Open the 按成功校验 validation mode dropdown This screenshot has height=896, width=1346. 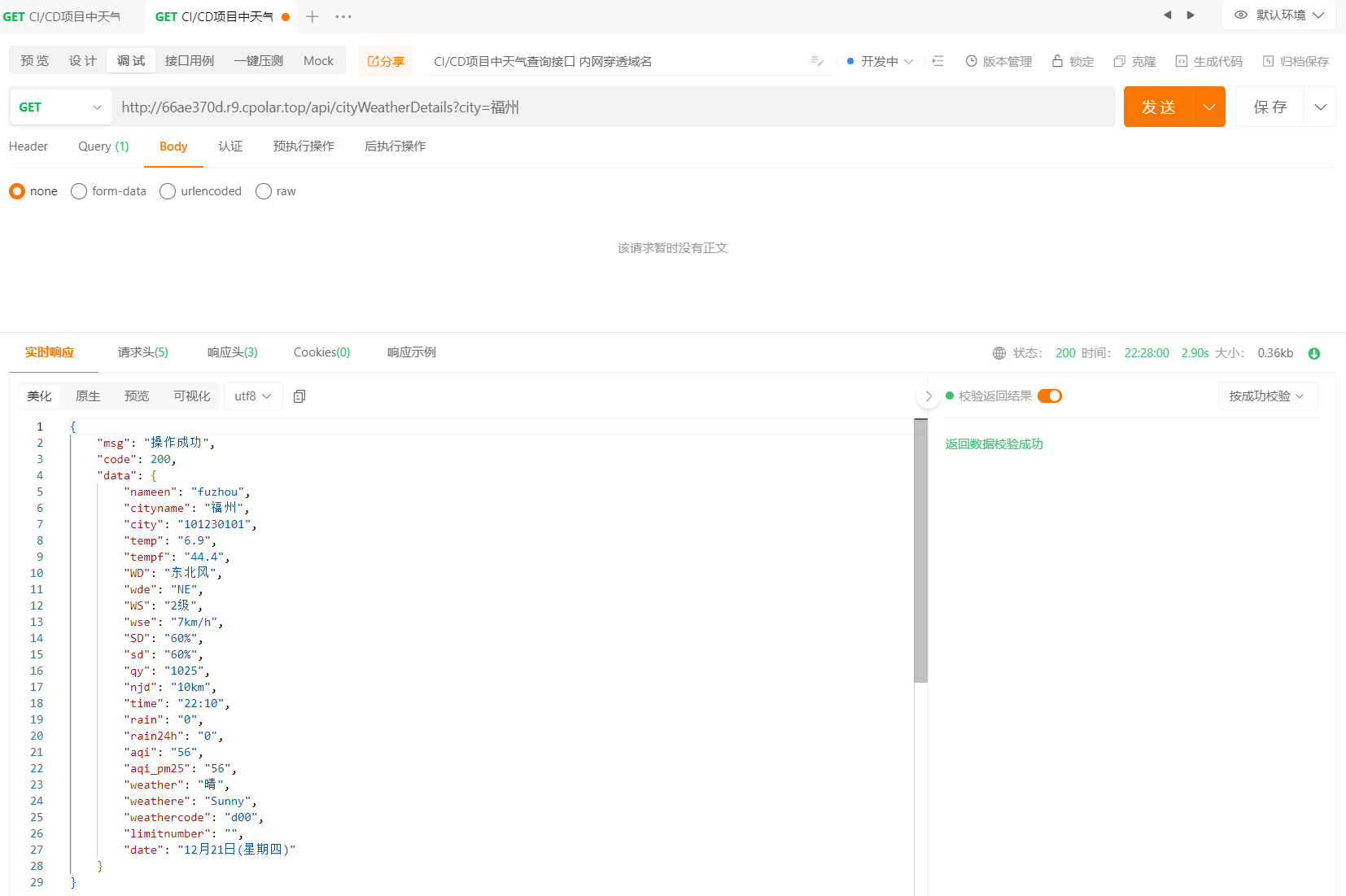[x=1267, y=396]
